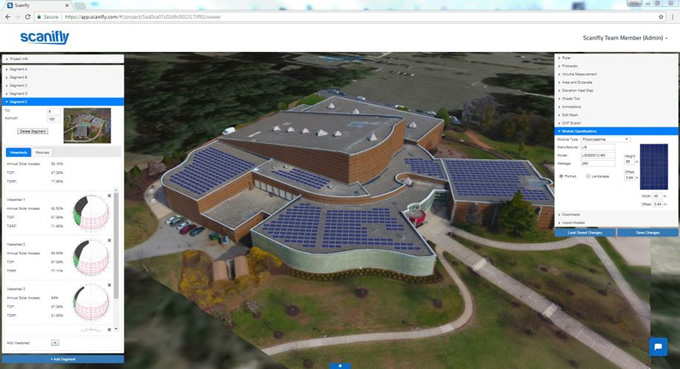Click the Tilt input field
The width and height of the screenshot is (680, 369).
pos(54,111)
